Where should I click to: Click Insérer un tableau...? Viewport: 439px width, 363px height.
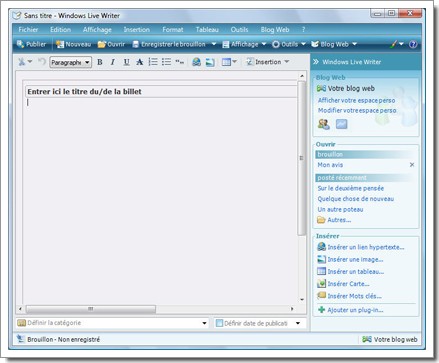tap(351, 272)
